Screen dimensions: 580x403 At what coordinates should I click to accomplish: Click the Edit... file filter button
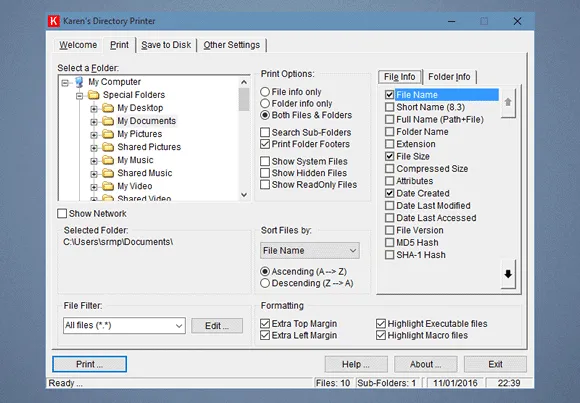pyautogui.click(x=217, y=326)
